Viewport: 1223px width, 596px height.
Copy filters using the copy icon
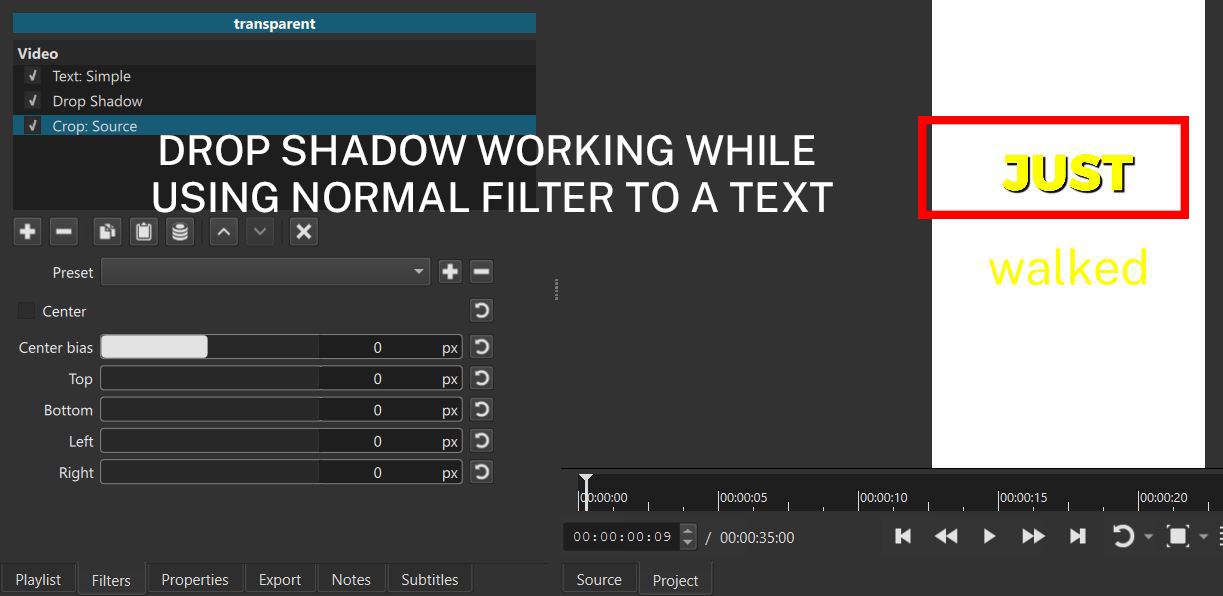pyautogui.click(x=107, y=232)
